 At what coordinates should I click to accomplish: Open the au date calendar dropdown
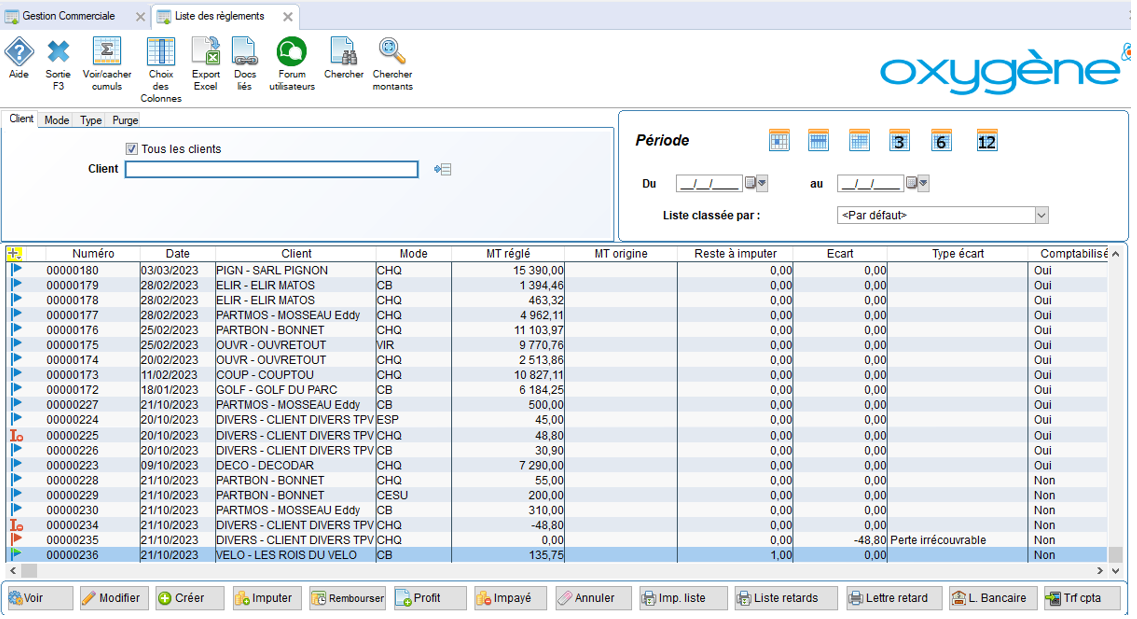point(923,184)
